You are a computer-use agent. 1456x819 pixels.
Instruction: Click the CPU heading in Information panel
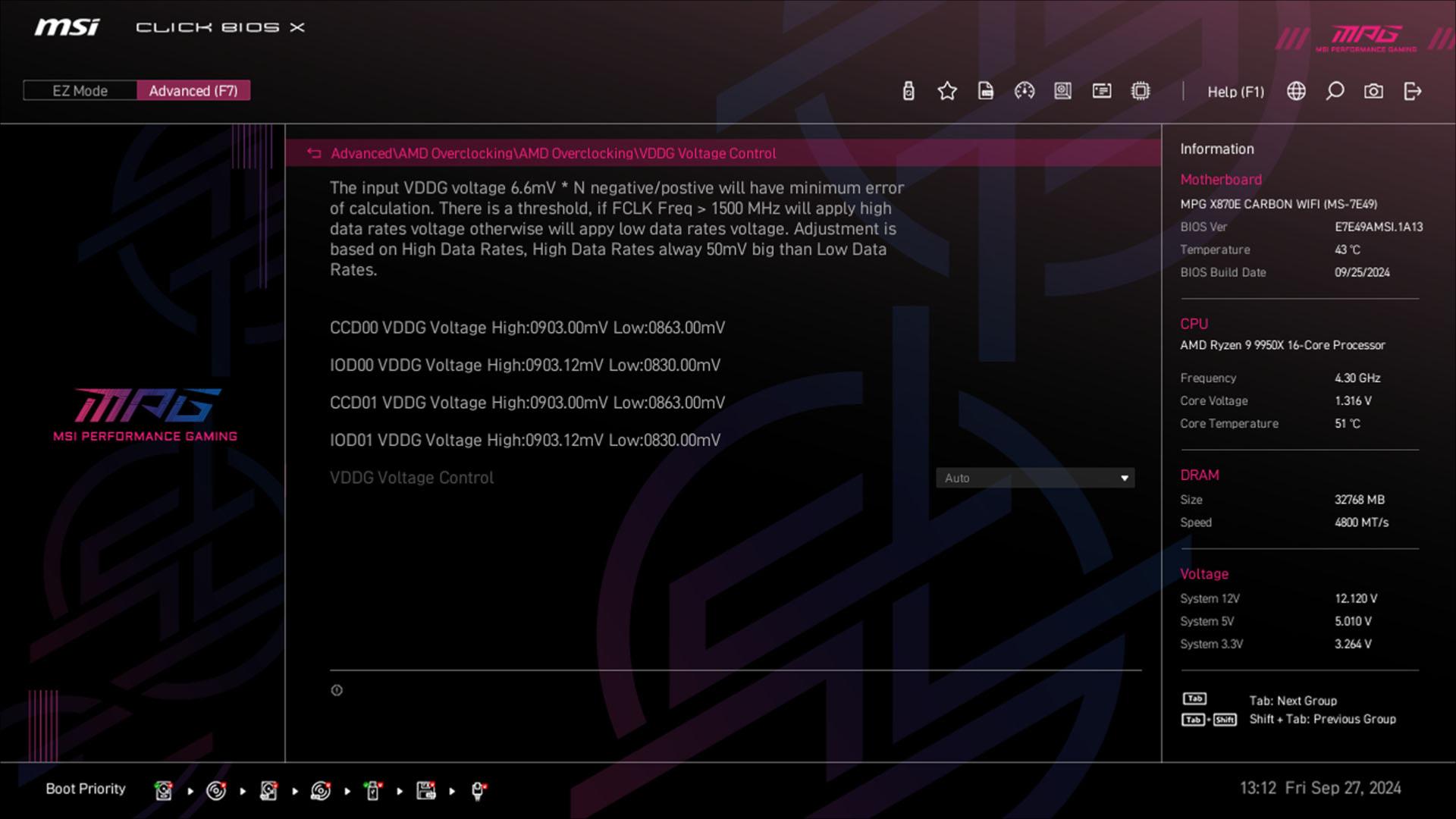[x=1194, y=324]
